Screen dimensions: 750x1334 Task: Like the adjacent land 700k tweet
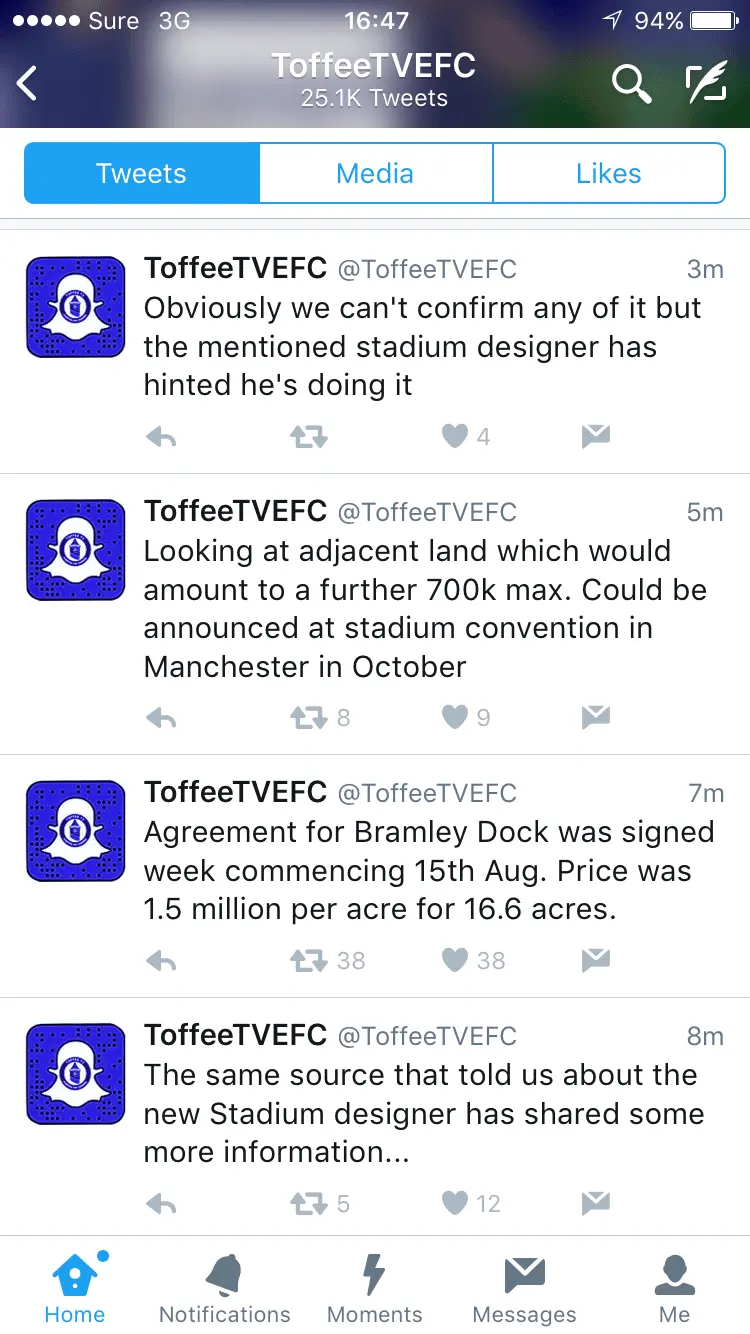click(455, 717)
